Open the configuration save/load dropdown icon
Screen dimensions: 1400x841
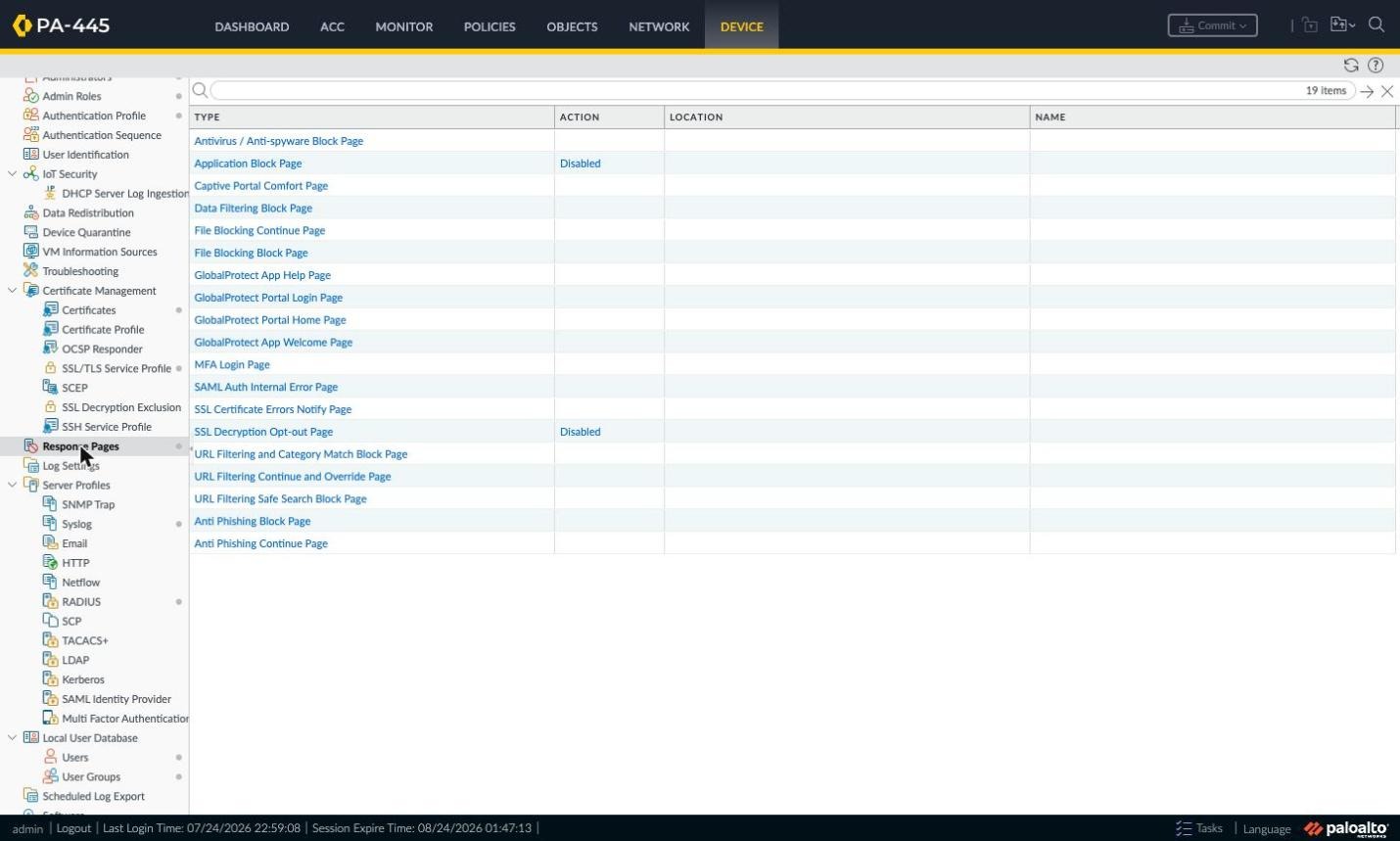tap(1342, 25)
